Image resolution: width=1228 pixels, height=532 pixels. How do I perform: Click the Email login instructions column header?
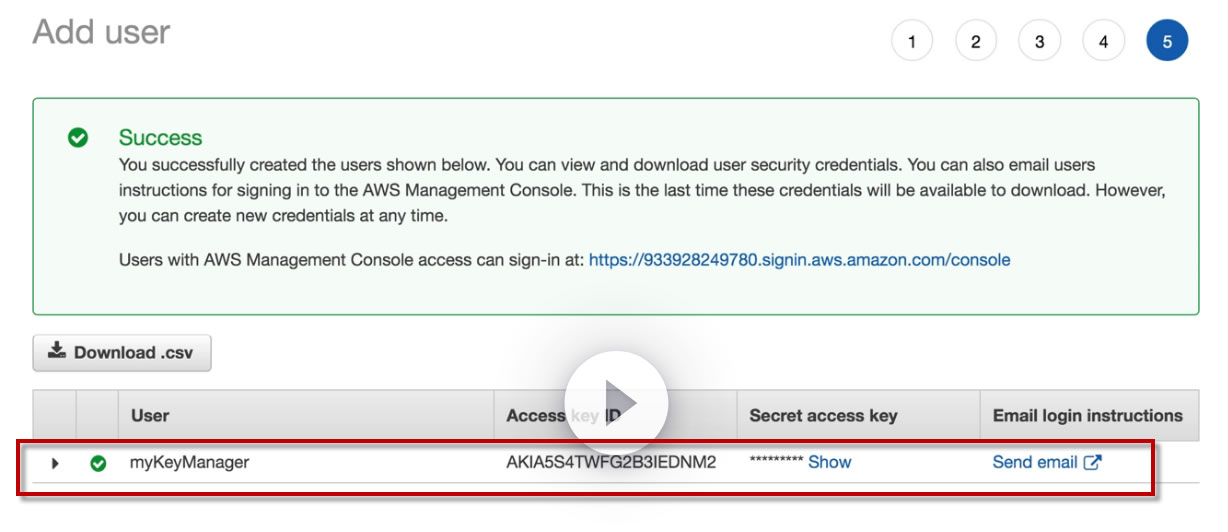click(1087, 415)
